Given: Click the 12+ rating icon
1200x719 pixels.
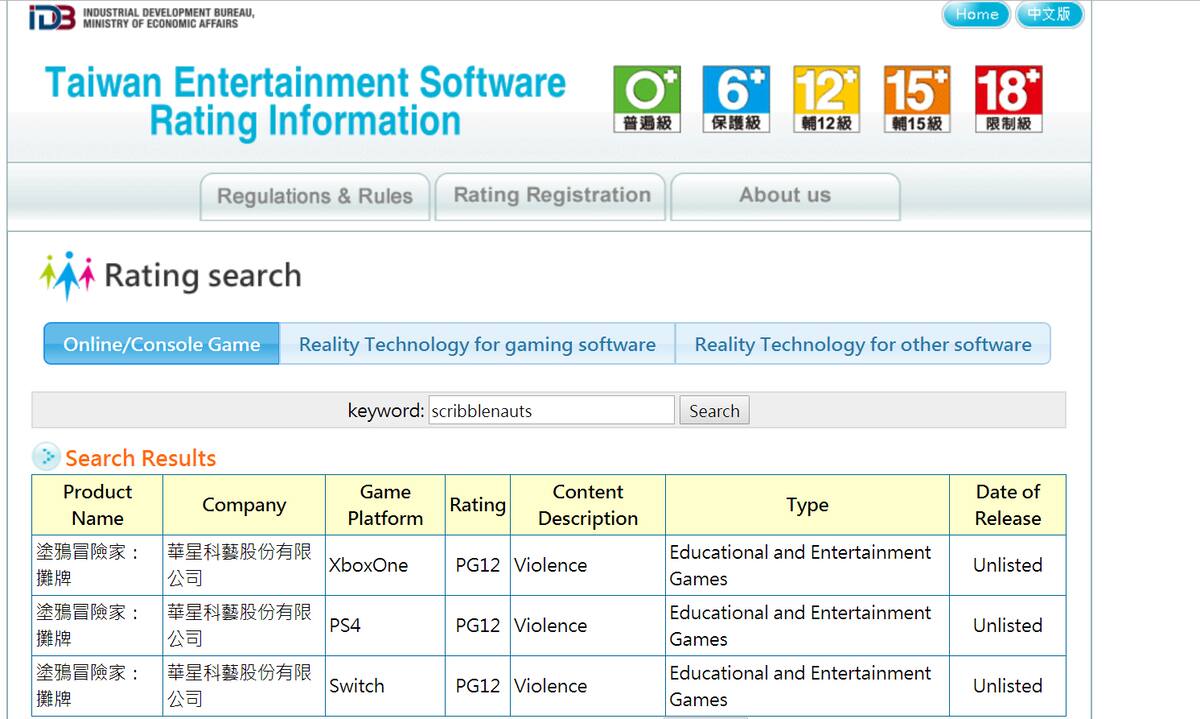Looking at the screenshot, I should pos(826,99).
